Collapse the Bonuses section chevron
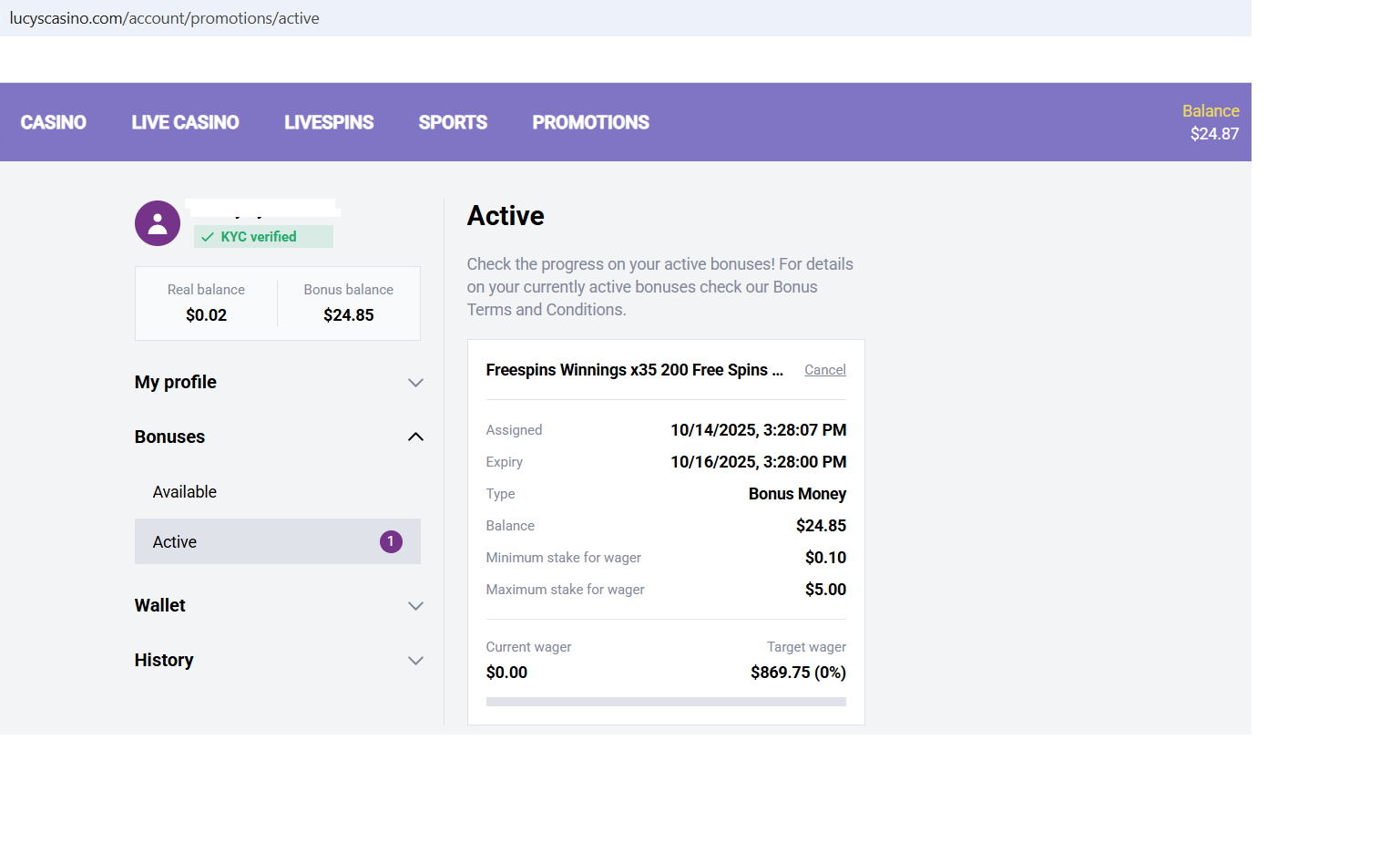Viewport: 1400px width, 843px height. pyautogui.click(x=415, y=437)
